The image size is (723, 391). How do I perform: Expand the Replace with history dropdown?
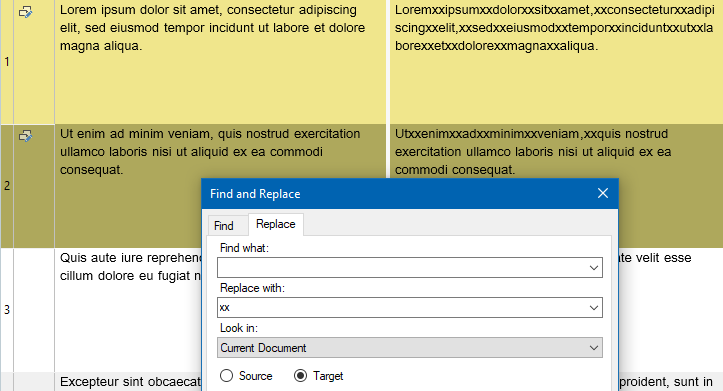[x=594, y=308]
